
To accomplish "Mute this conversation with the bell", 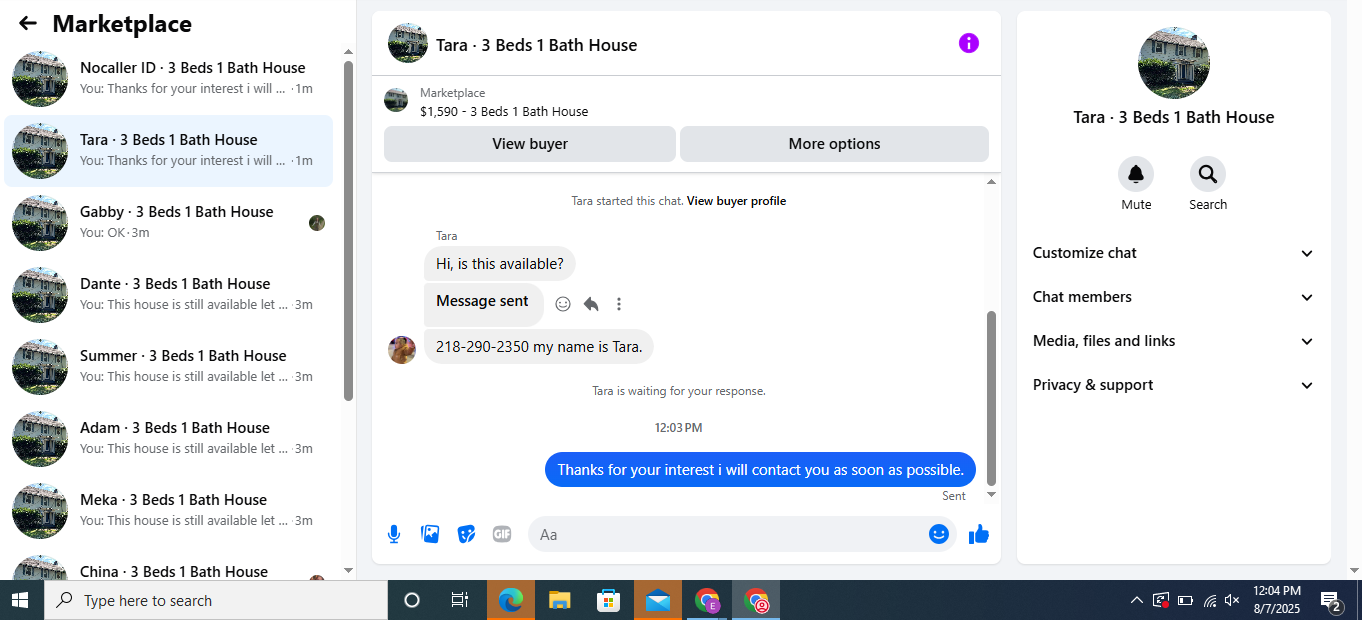I will (1136, 174).
